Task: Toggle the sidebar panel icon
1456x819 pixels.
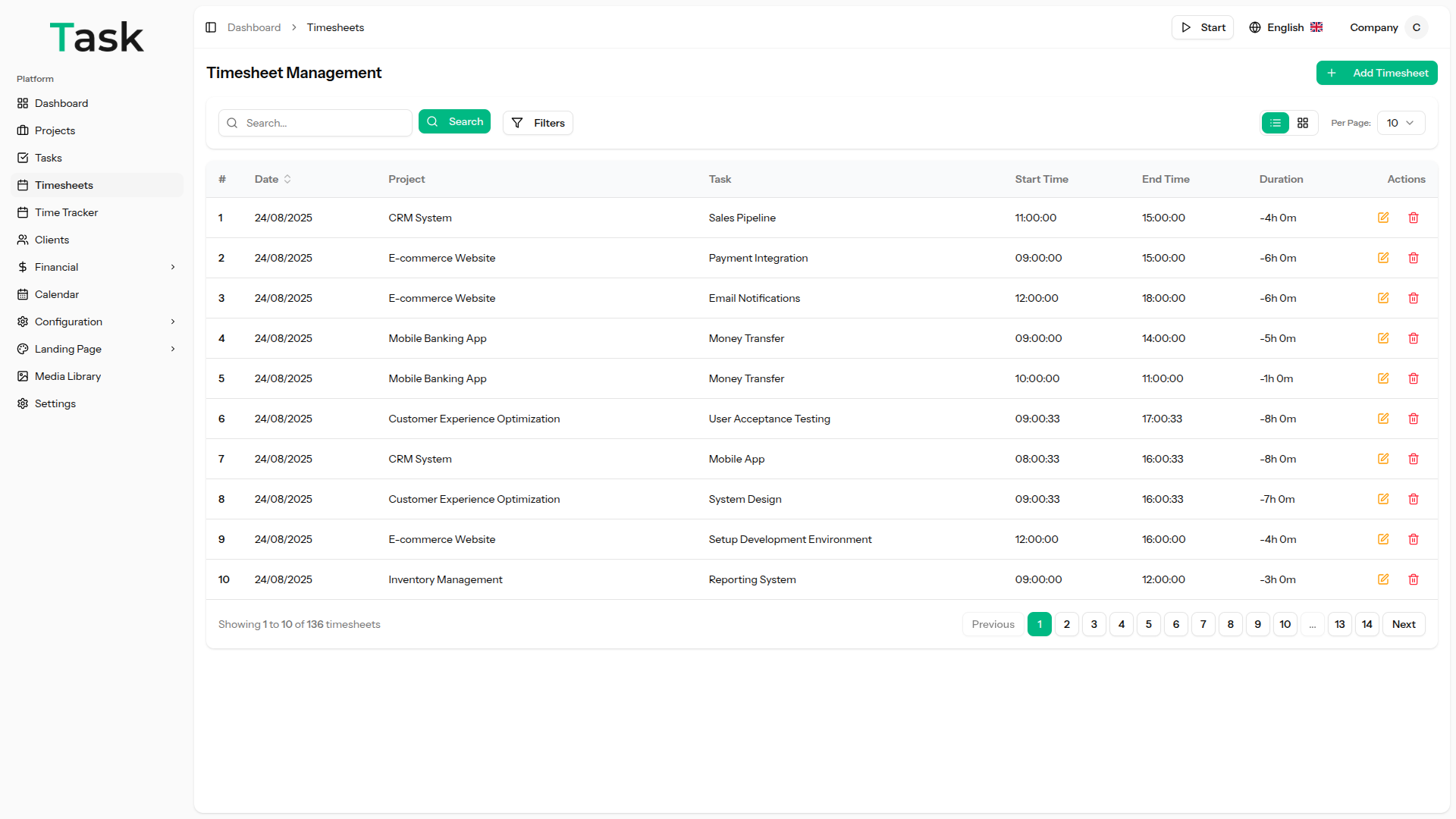Action: [x=211, y=27]
